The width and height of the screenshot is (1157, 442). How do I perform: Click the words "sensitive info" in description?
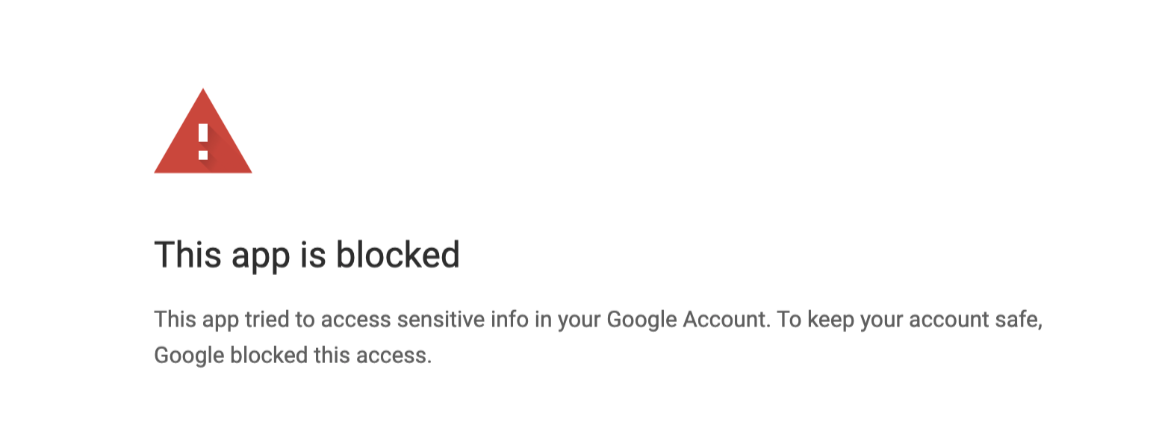(x=461, y=322)
